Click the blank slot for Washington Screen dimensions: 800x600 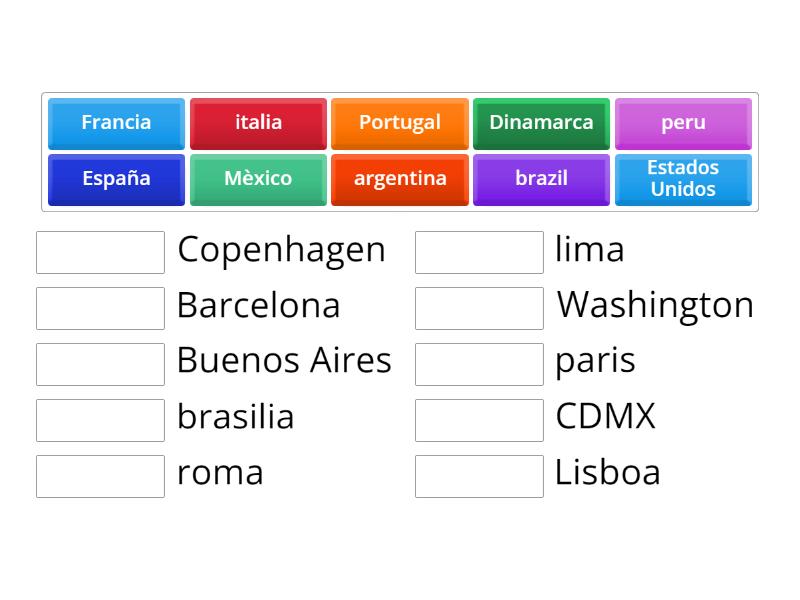pos(479,308)
